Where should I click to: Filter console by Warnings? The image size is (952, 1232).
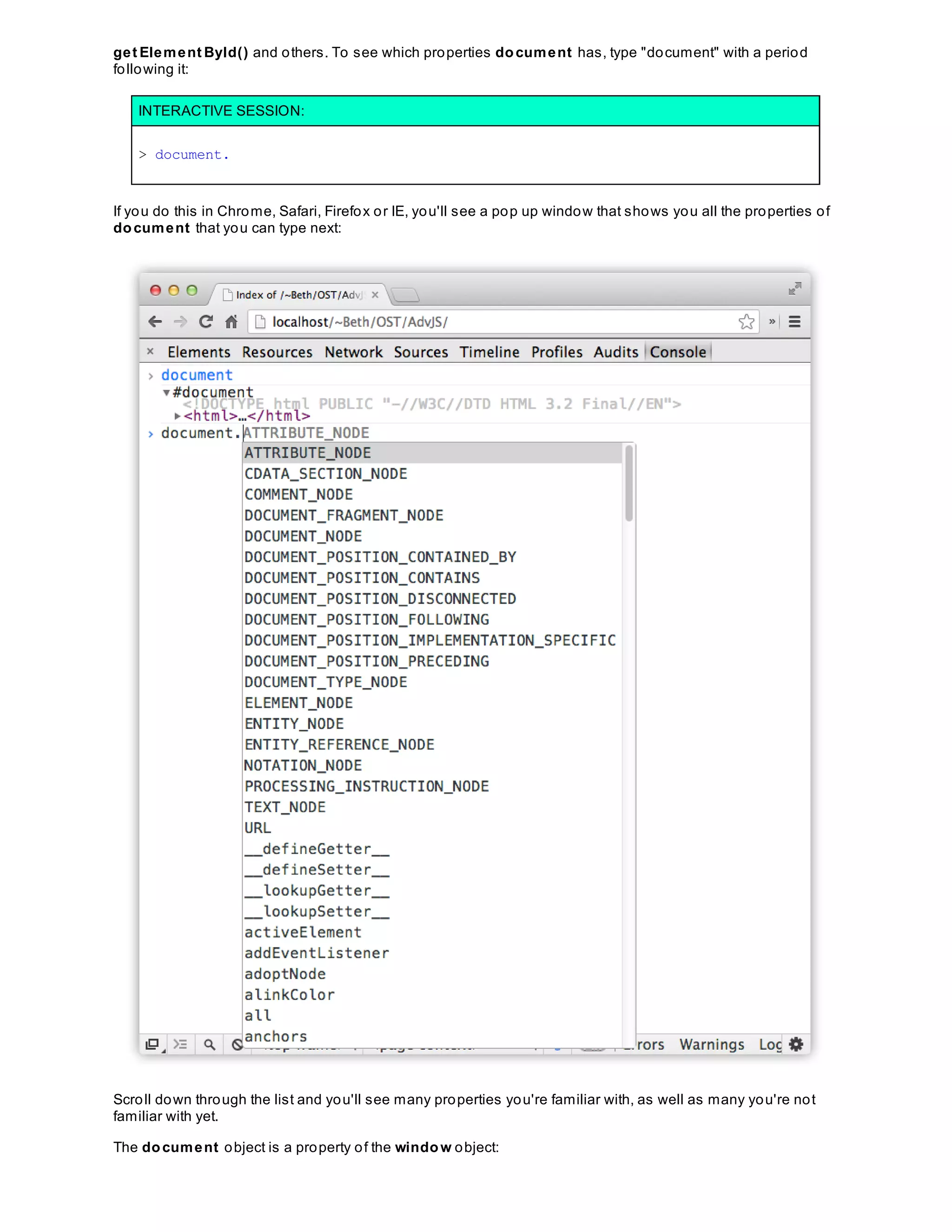(712, 1044)
